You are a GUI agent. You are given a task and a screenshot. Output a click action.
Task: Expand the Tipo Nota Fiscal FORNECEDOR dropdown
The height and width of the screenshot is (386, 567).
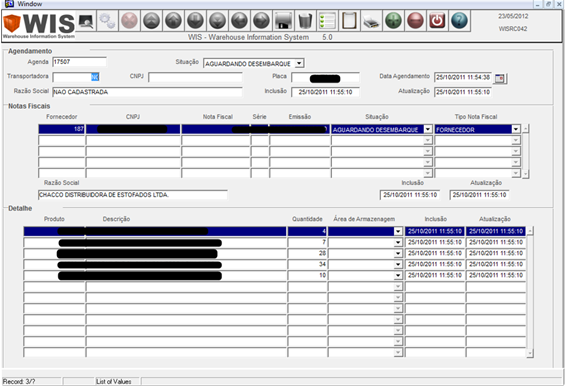(x=516, y=129)
